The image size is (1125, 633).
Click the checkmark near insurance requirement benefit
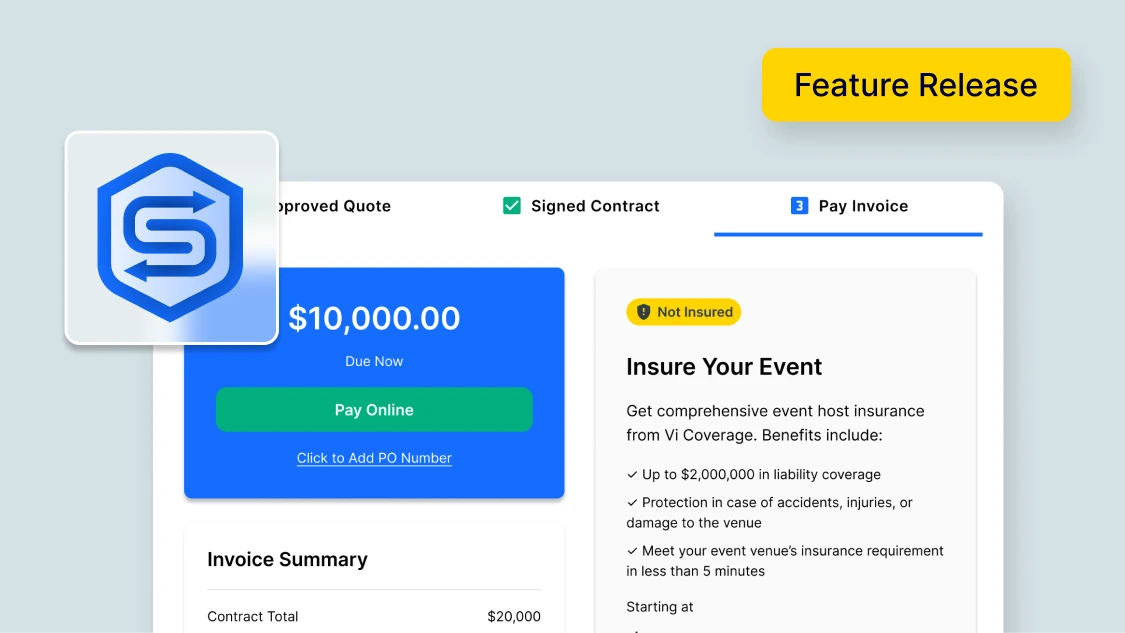coord(632,550)
